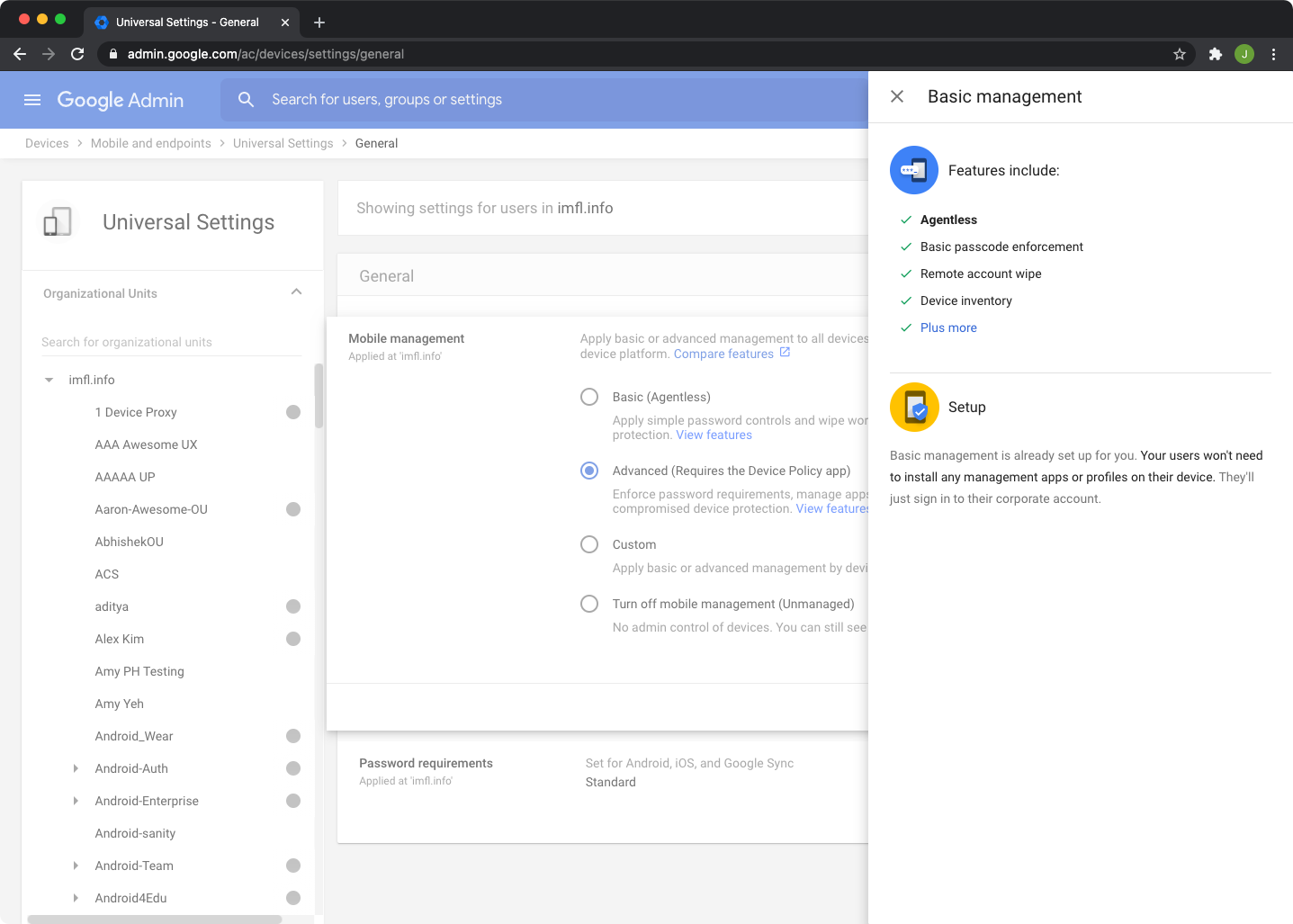Select the AAA Awesome UX unit
The height and width of the screenshot is (924, 1293).
pyautogui.click(x=146, y=444)
